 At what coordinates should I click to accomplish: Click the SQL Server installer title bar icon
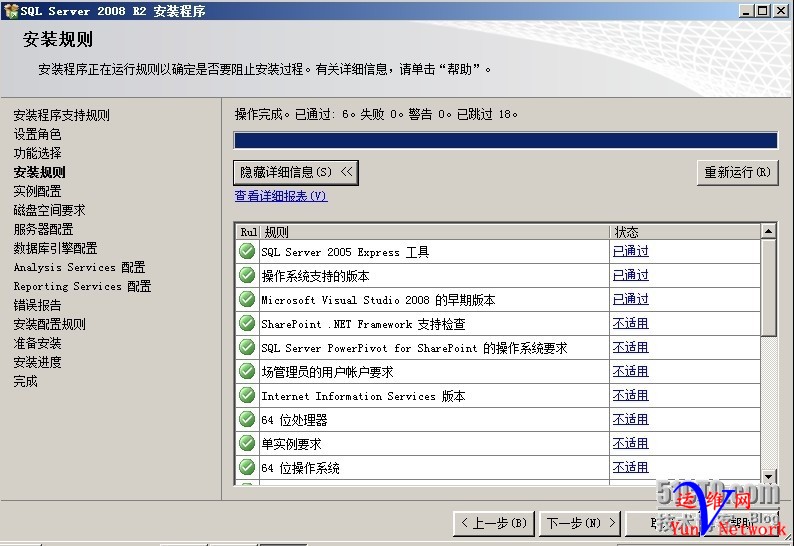coord(11,11)
